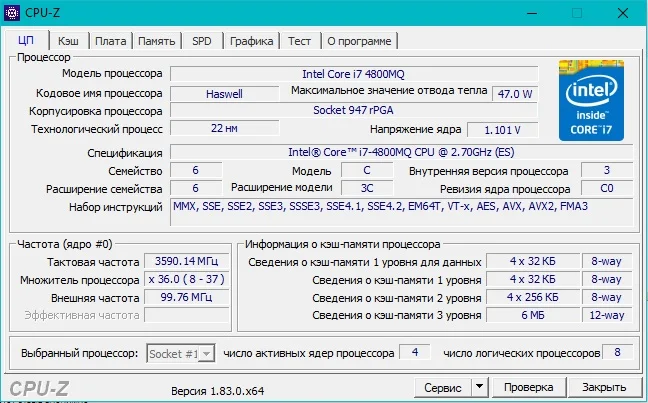Click the i7-4800MQ CPU @ 2.70GHz specification field
The height and width of the screenshot is (403, 648).
pyautogui.click(x=401, y=152)
